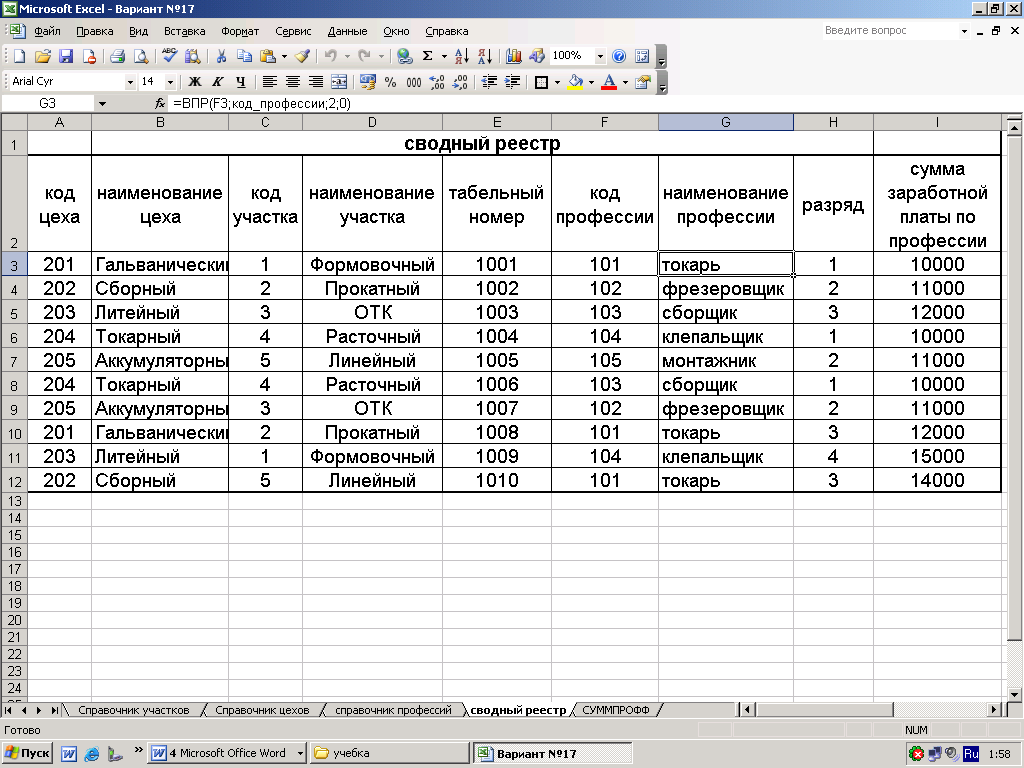
Task: Click the fill color paint bucket
Action: pyautogui.click(x=575, y=82)
